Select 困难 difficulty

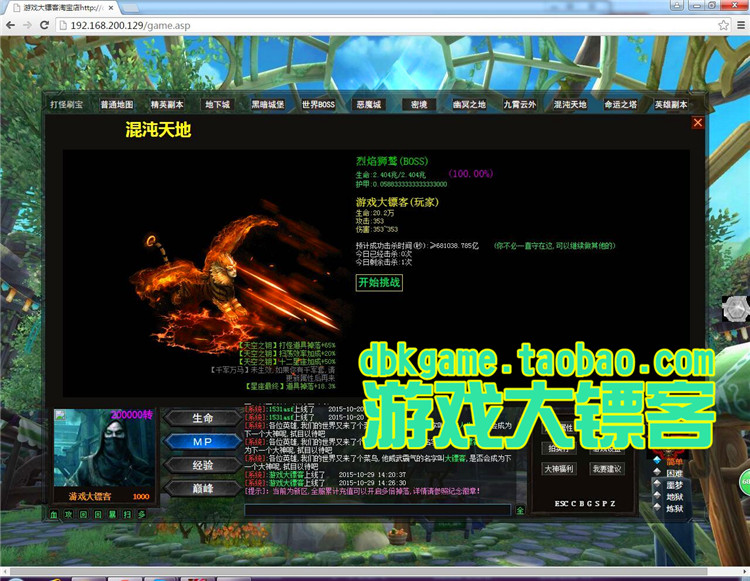tap(674, 473)
